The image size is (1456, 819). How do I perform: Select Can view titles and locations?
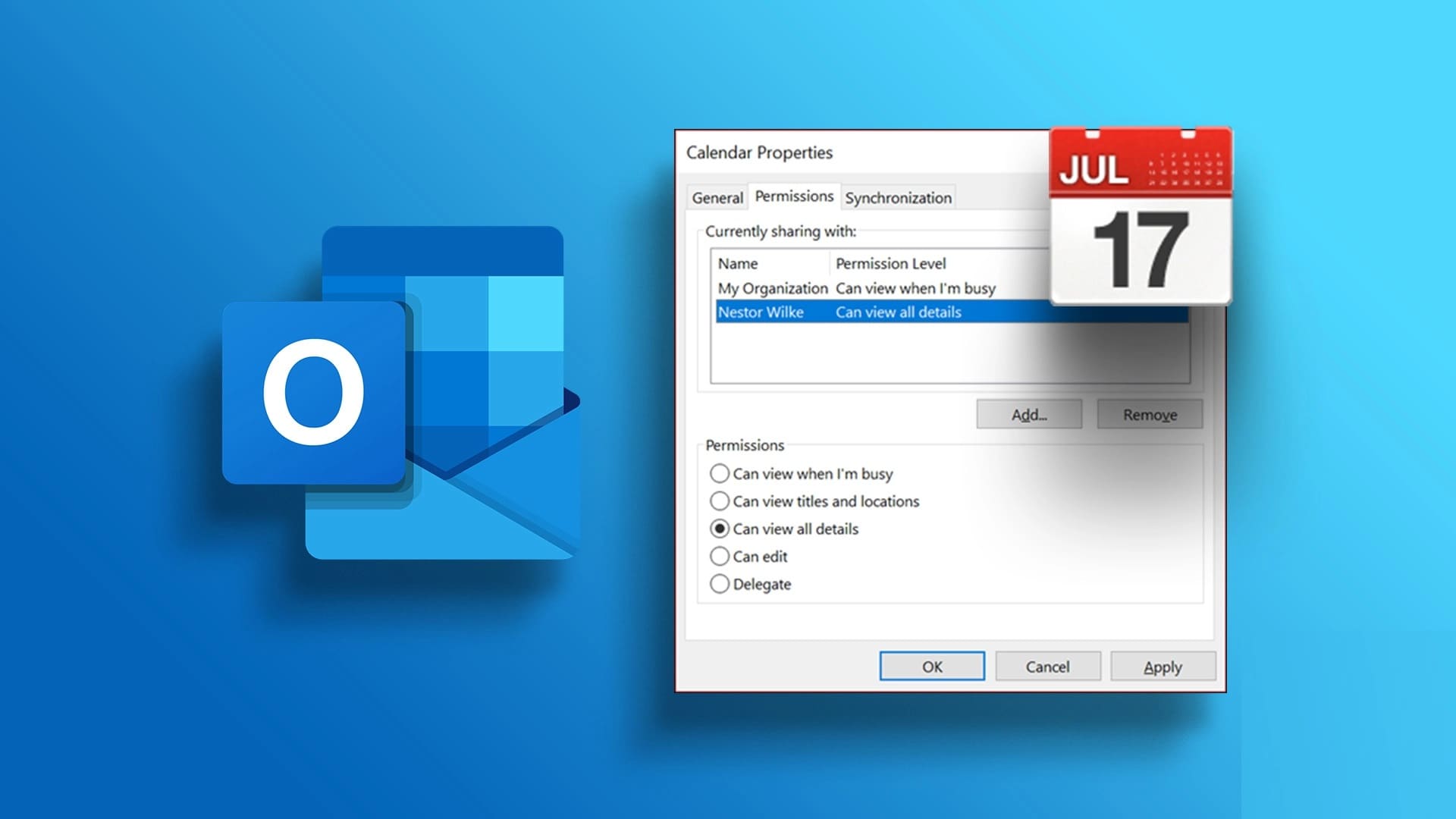(x=720, y=501)
